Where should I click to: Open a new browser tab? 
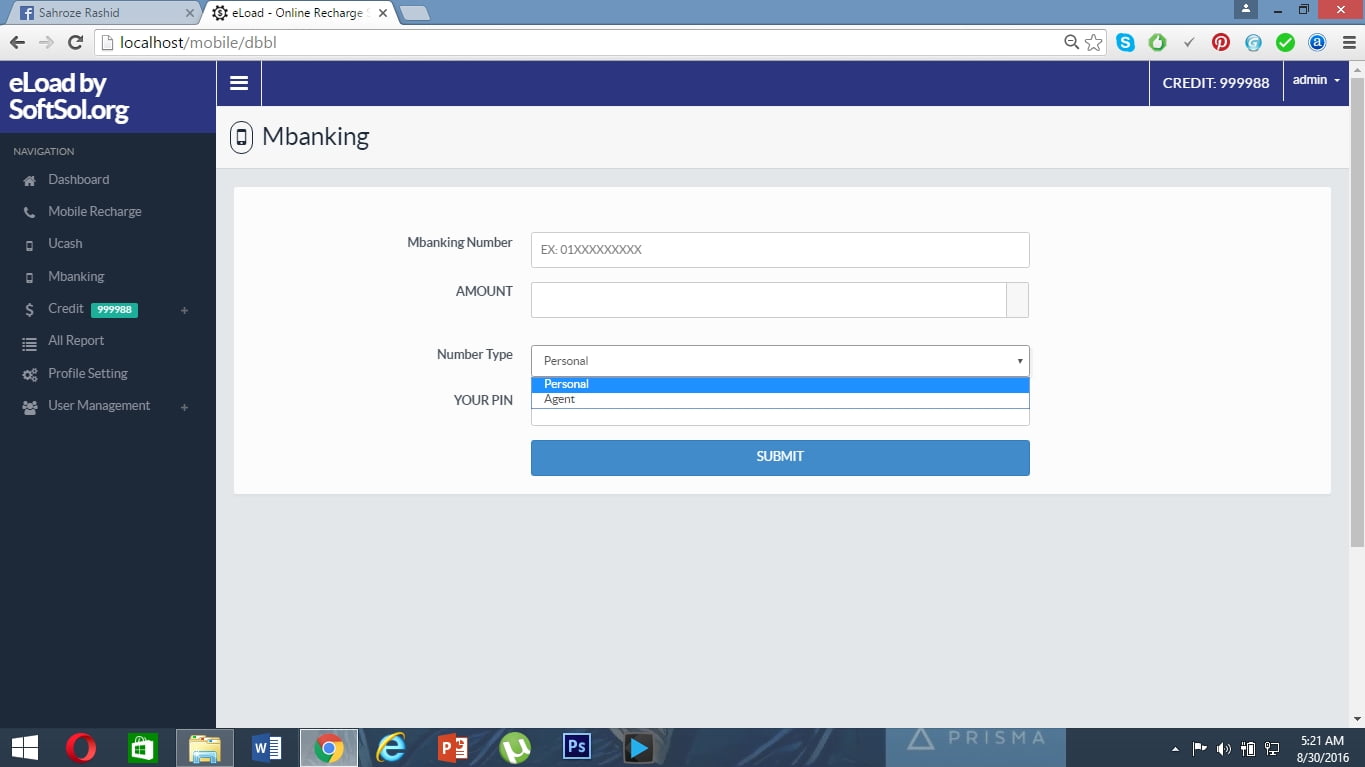[414, 13]
